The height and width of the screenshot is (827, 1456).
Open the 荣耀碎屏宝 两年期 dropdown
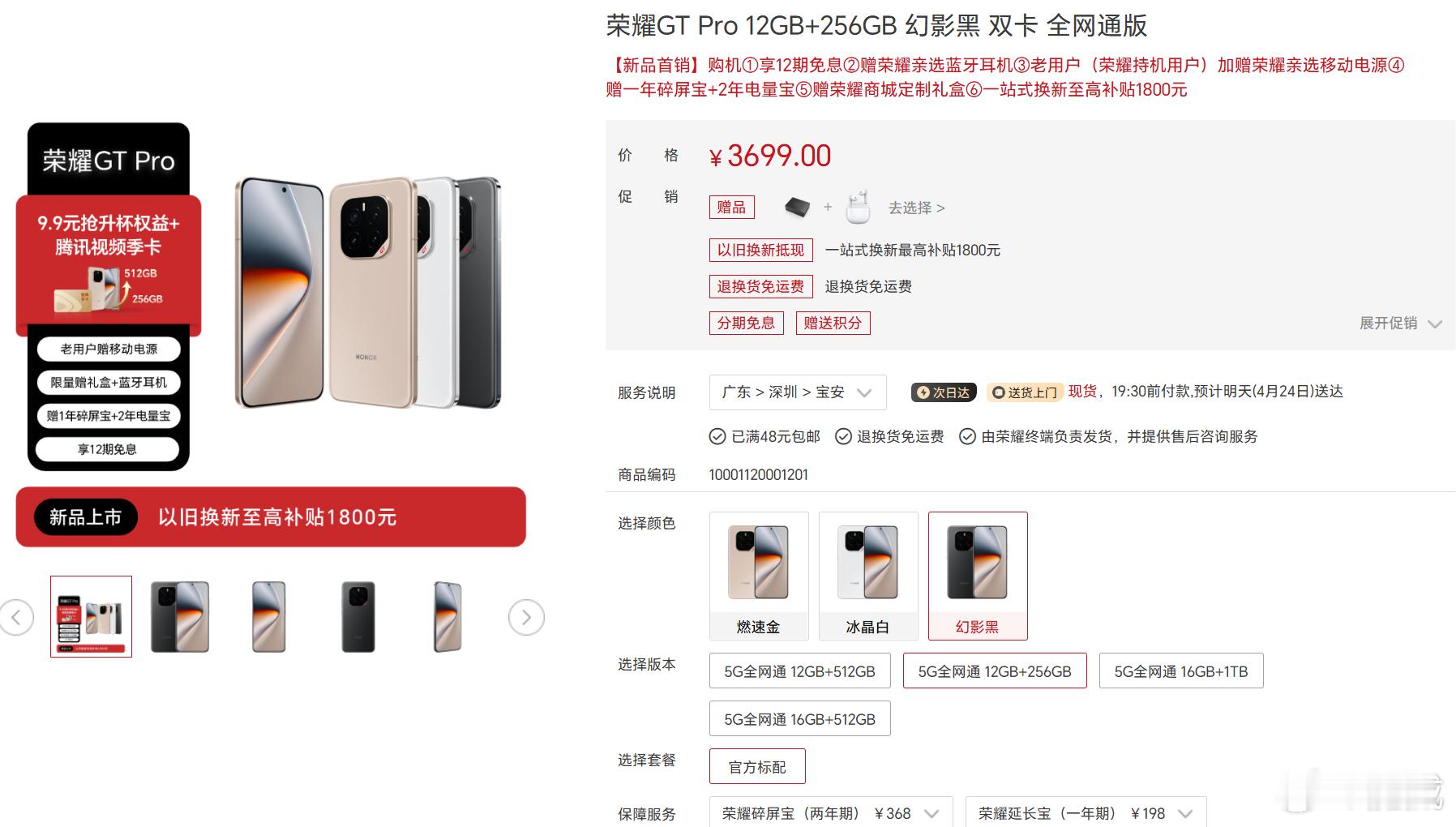click(x=831, y=813)
